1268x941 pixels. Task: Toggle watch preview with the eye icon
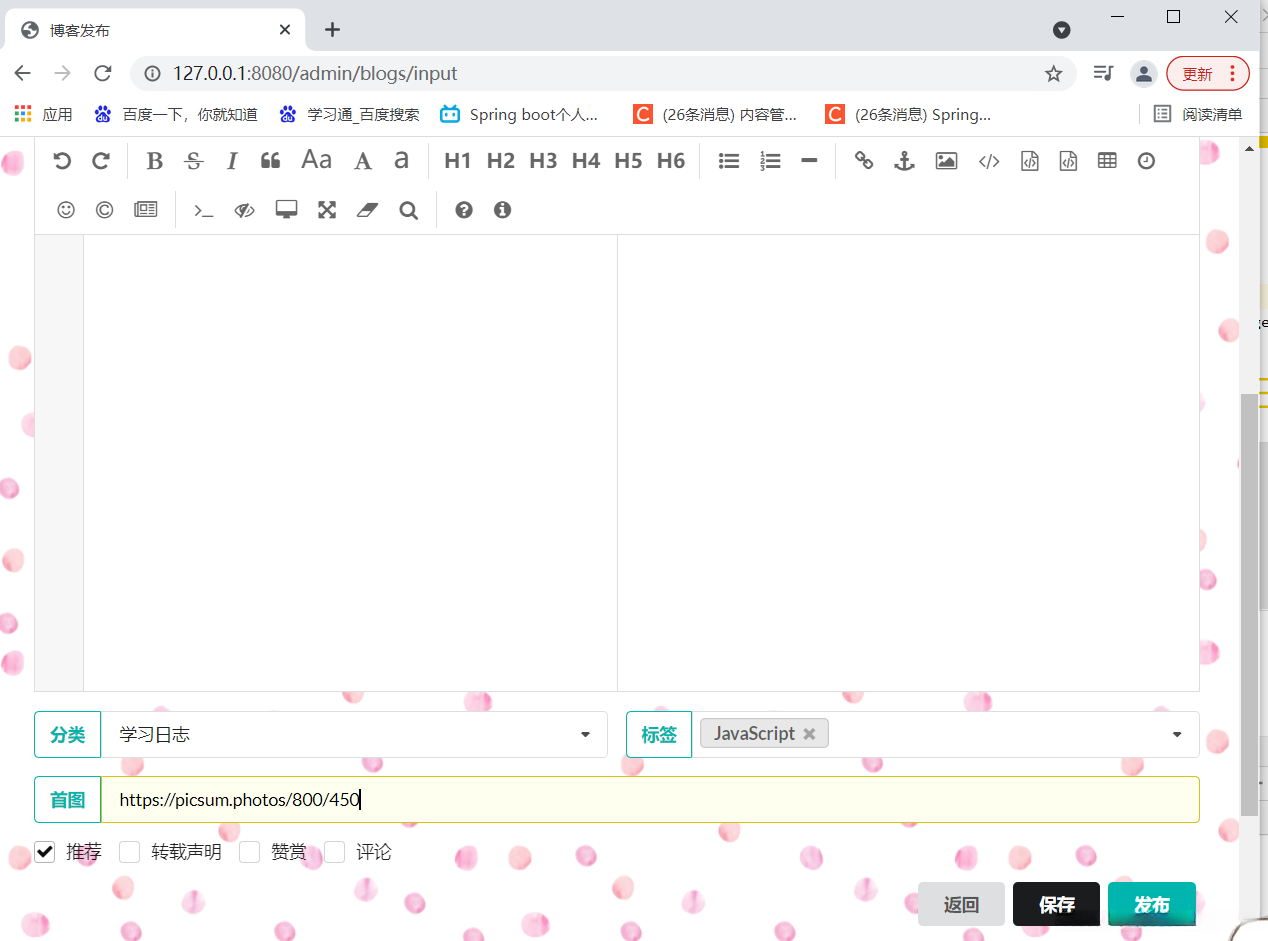point(244,209)
